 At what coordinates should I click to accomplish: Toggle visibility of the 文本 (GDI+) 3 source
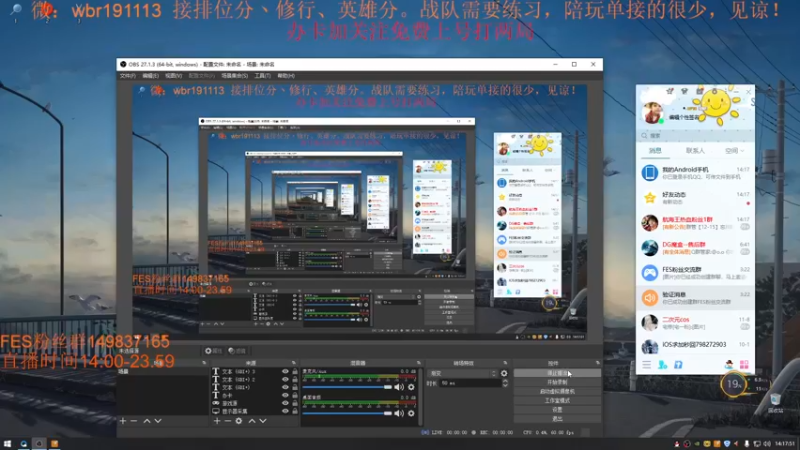(285, 371)
